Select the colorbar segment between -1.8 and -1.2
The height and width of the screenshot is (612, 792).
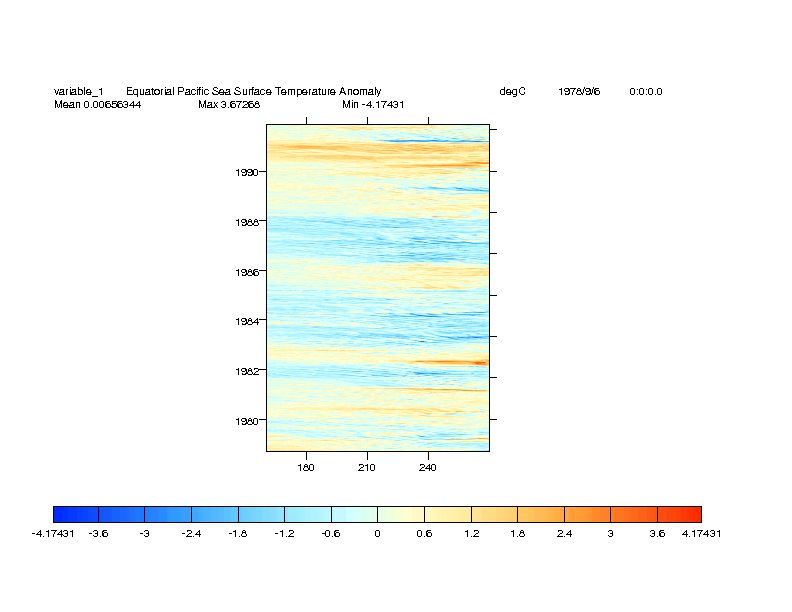click(261, 514)
